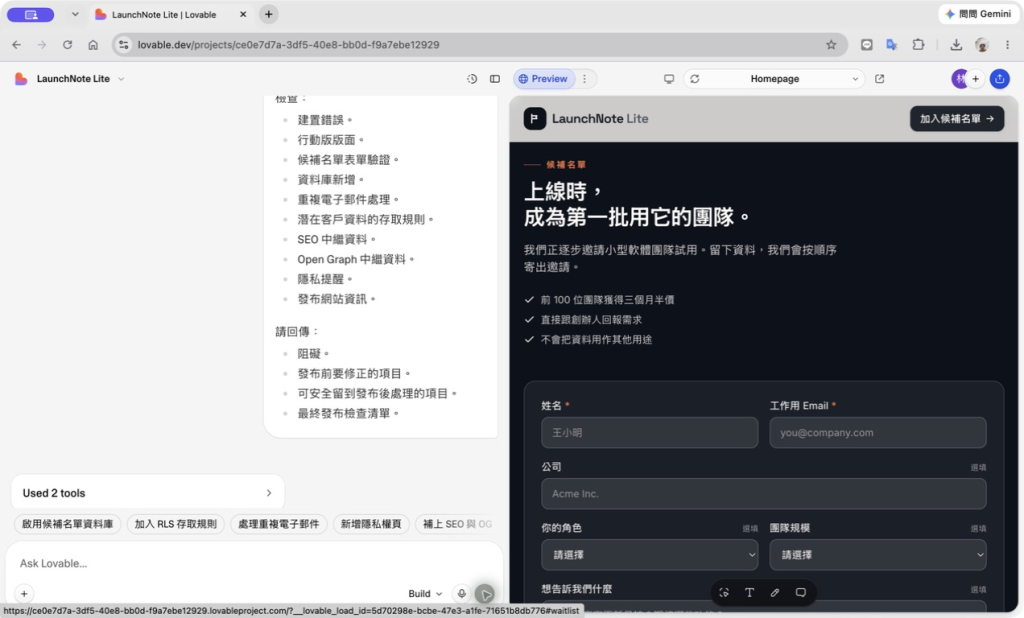This screenshot has height=618, width=1024.
Task: Open the Chrome profile avatar
Action: click(982, 44)
